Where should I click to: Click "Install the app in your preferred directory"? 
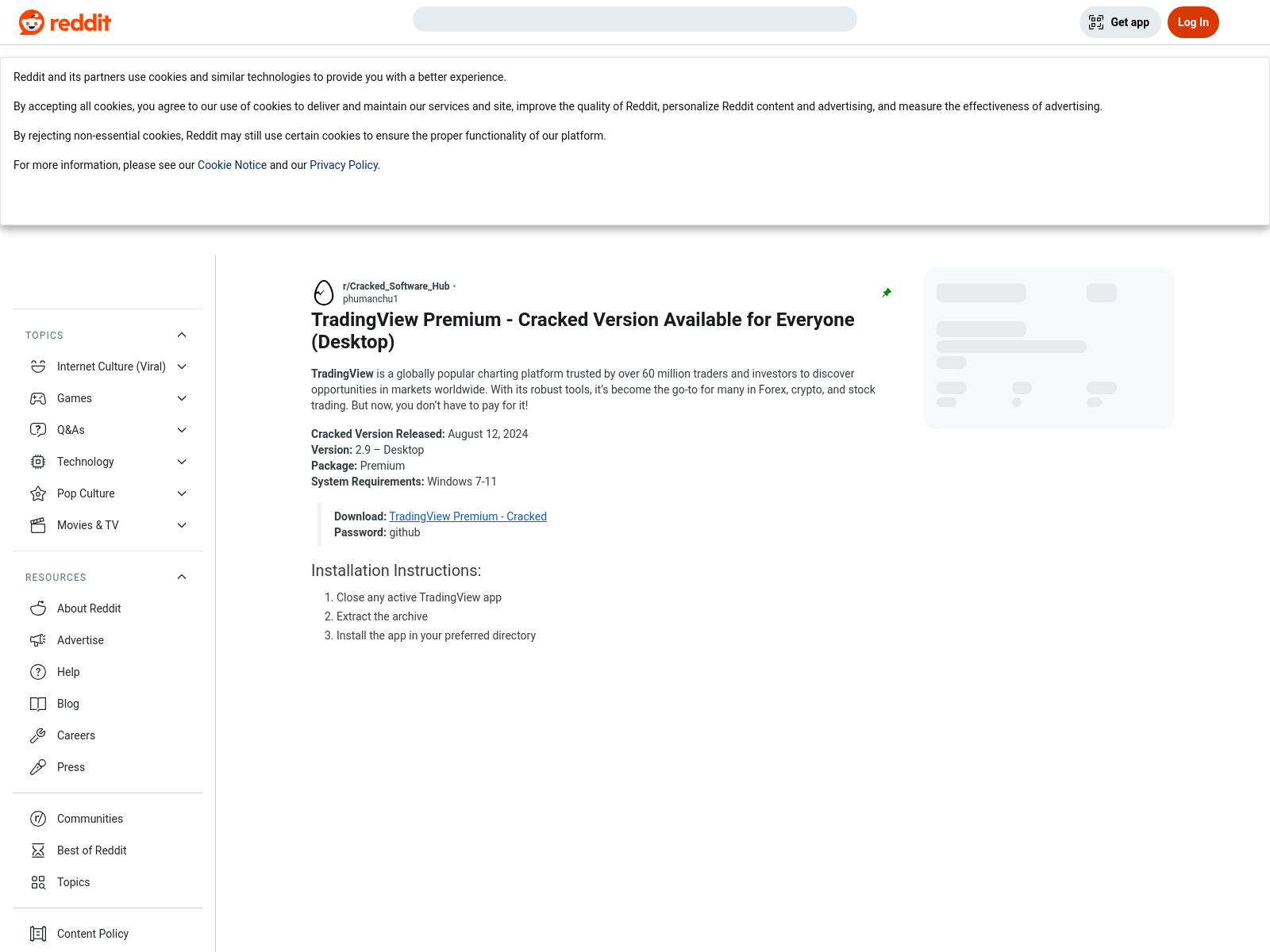tap(436, 635)
